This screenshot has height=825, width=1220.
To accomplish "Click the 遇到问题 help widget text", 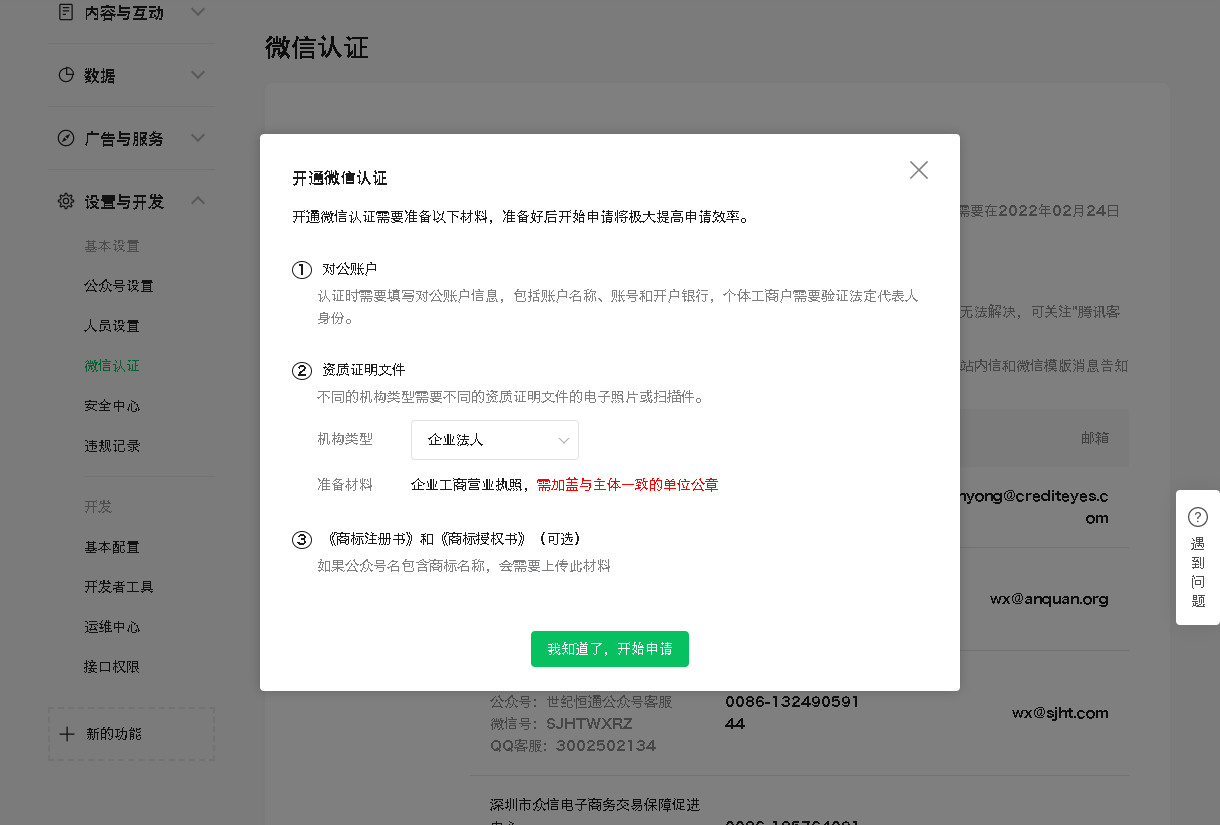I will (1197, 573).
